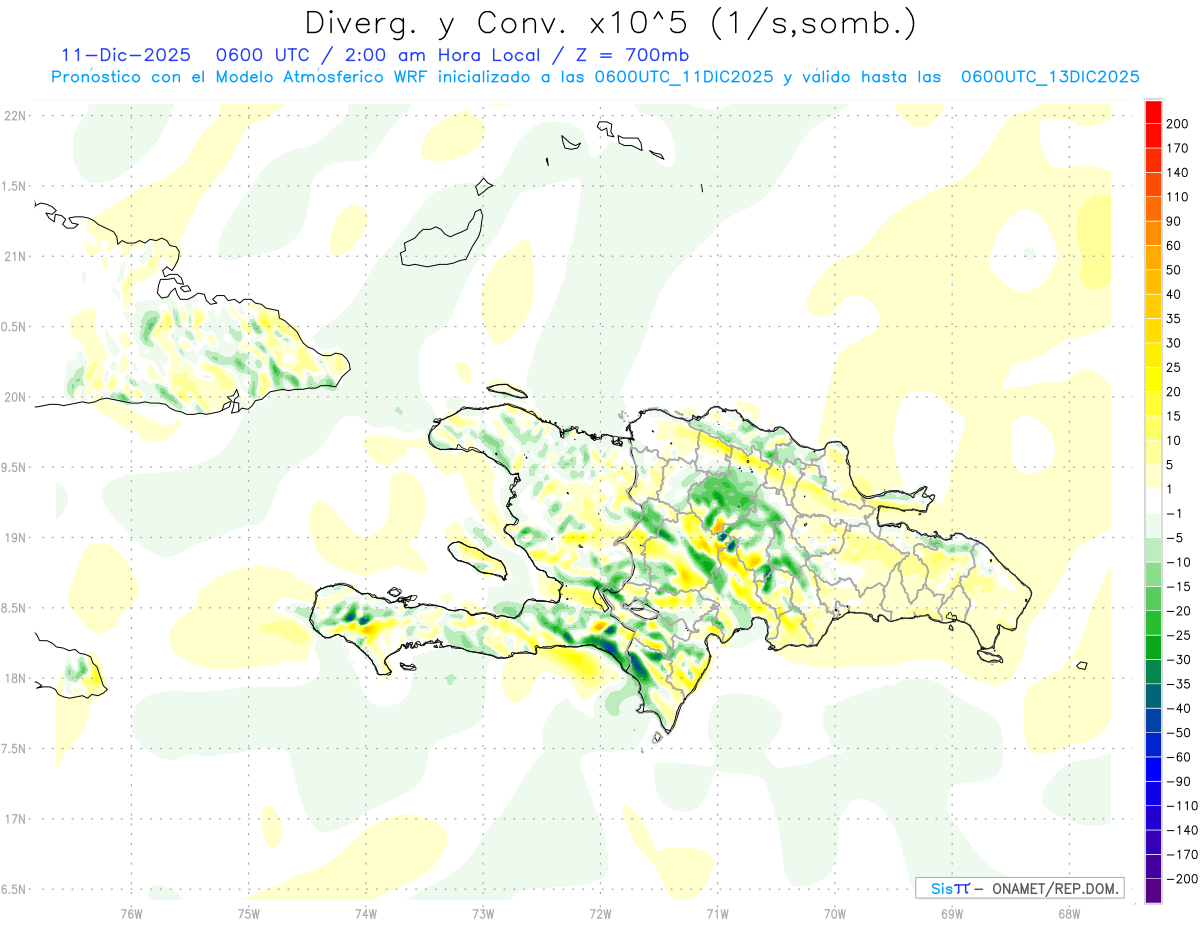Viewport: 1200px width, 927px height.
Task: Click the '17N' latitude label
Action: point(15,819)
